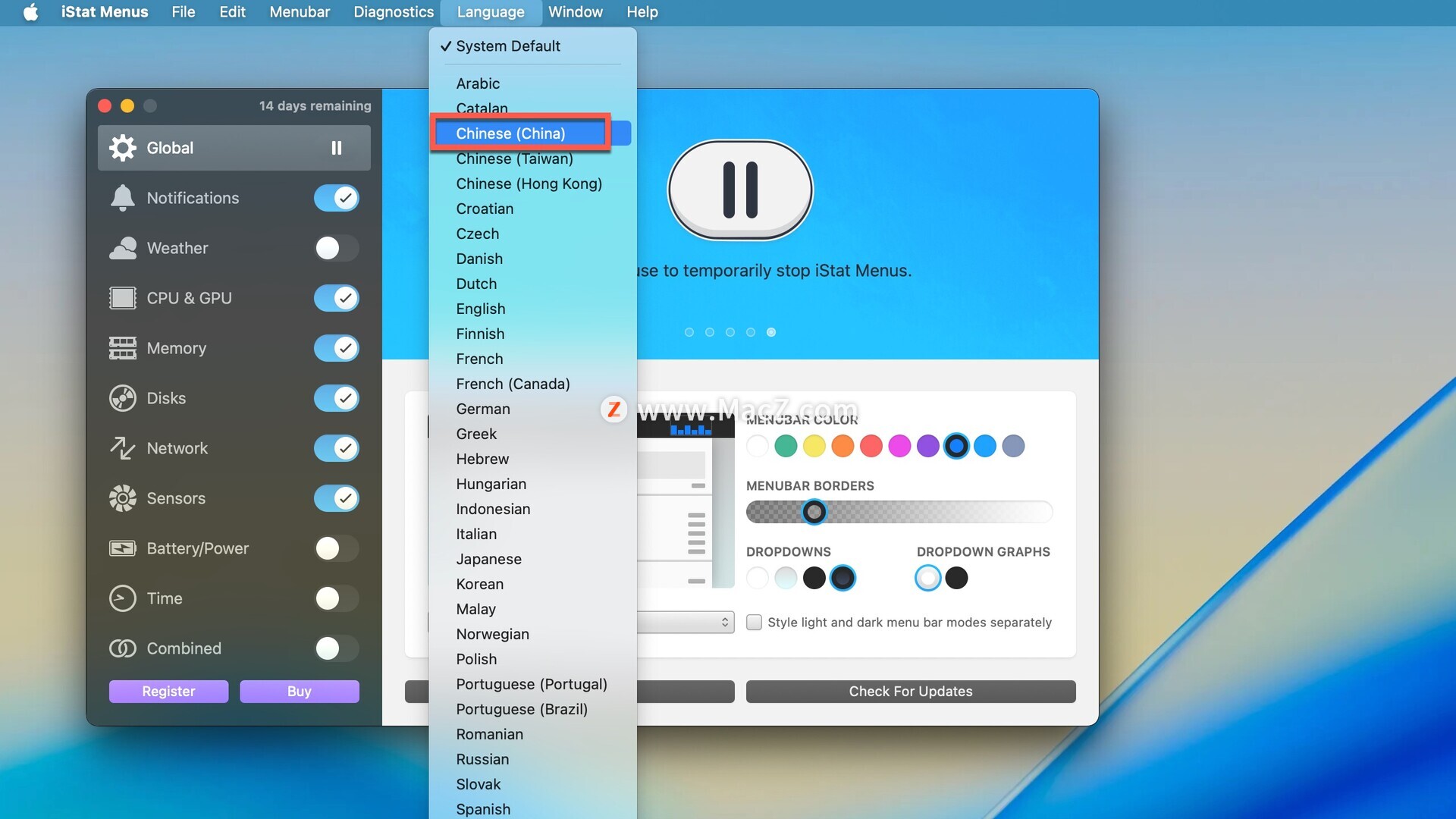Viewport: 1456px width, 819px height.
Task: Open the Help menu
Action: point(642,12)
